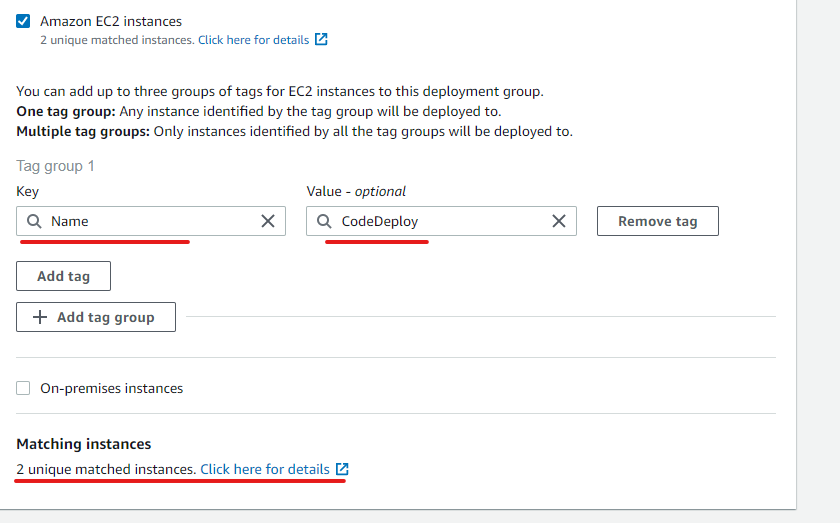840x523 pixels.
Task: Open Click here for details under Matching instances
Action: (265, 469)
